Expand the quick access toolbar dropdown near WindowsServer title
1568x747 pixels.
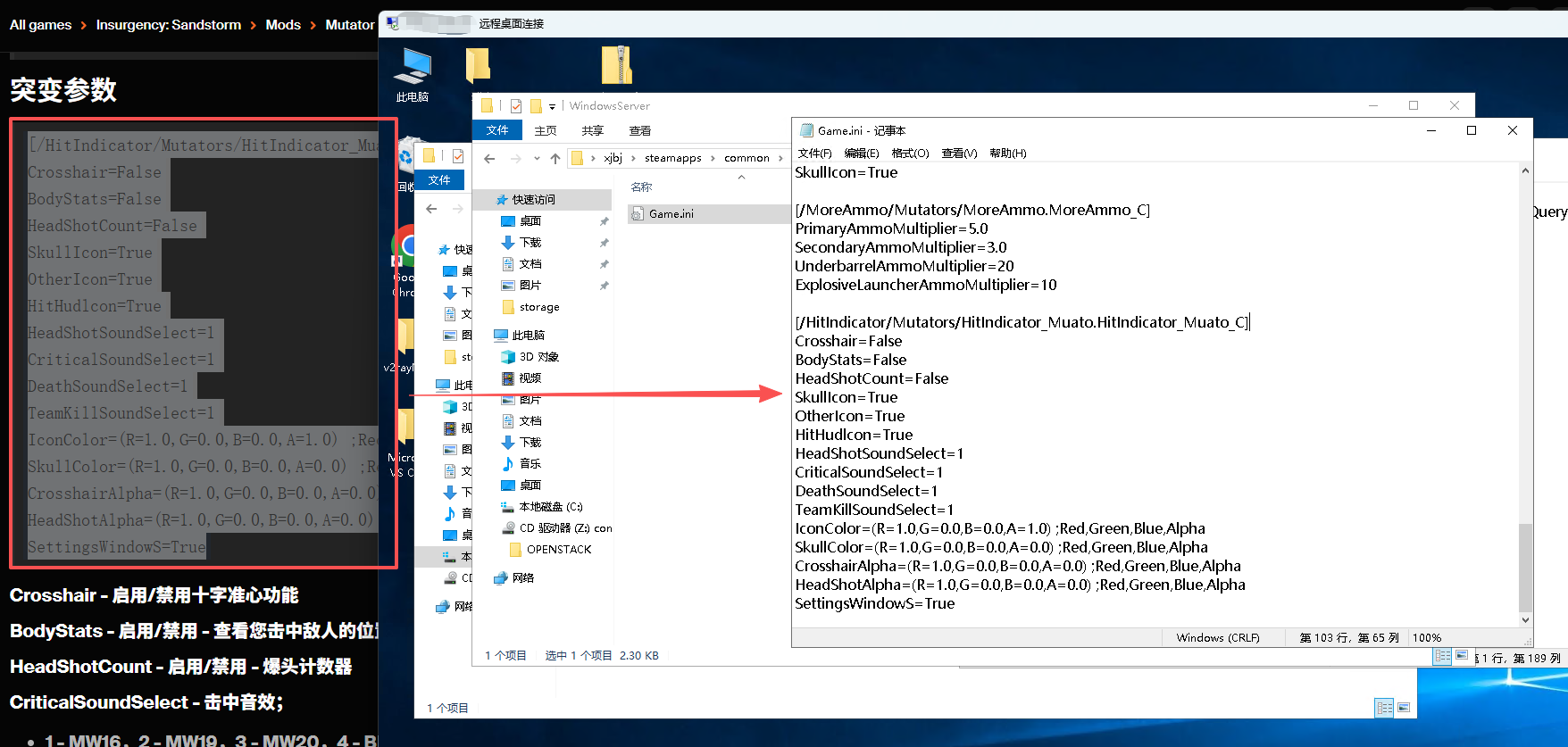tap(553, 107)
